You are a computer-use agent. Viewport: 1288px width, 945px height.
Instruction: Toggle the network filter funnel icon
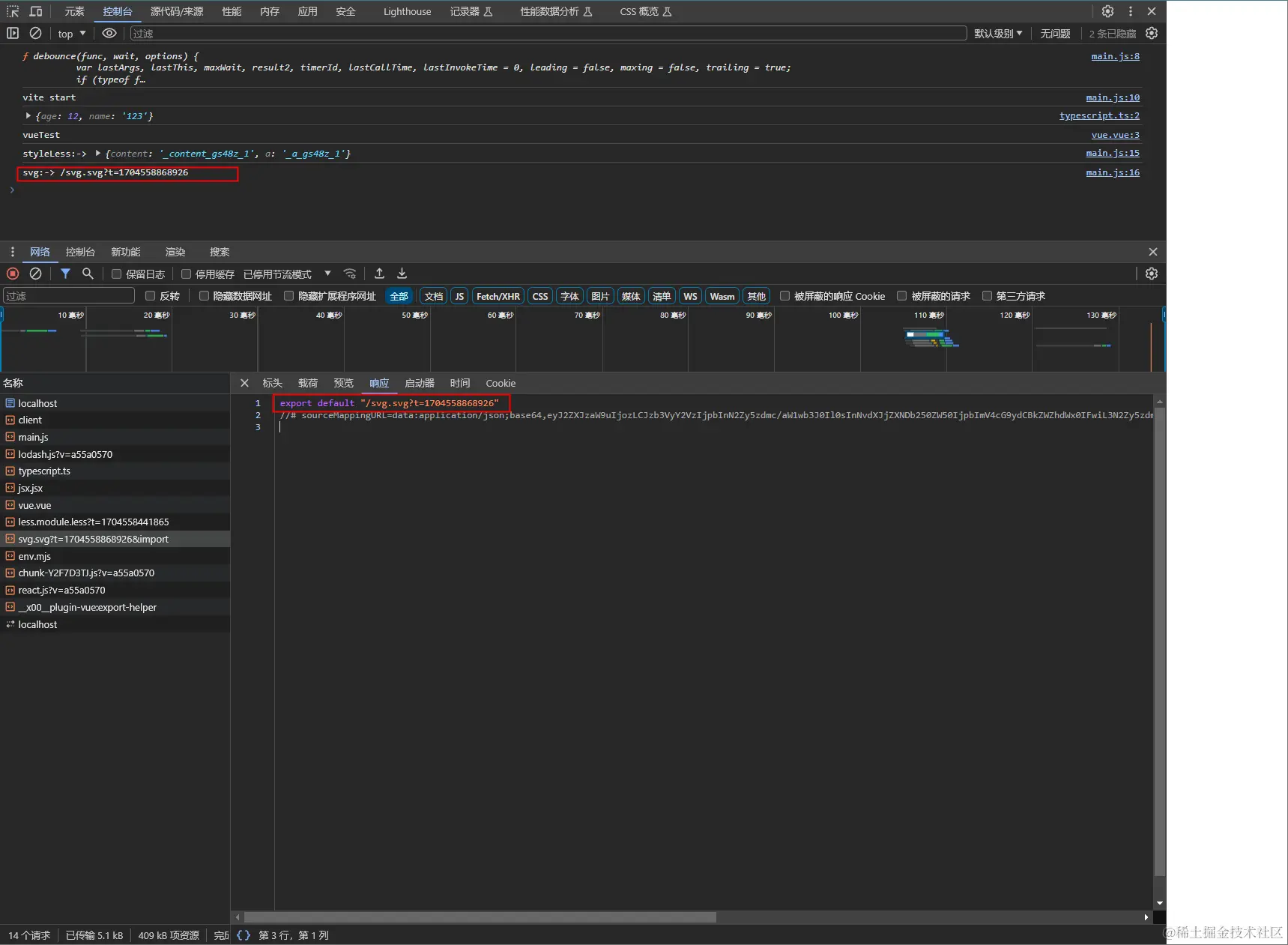point(65,274)
